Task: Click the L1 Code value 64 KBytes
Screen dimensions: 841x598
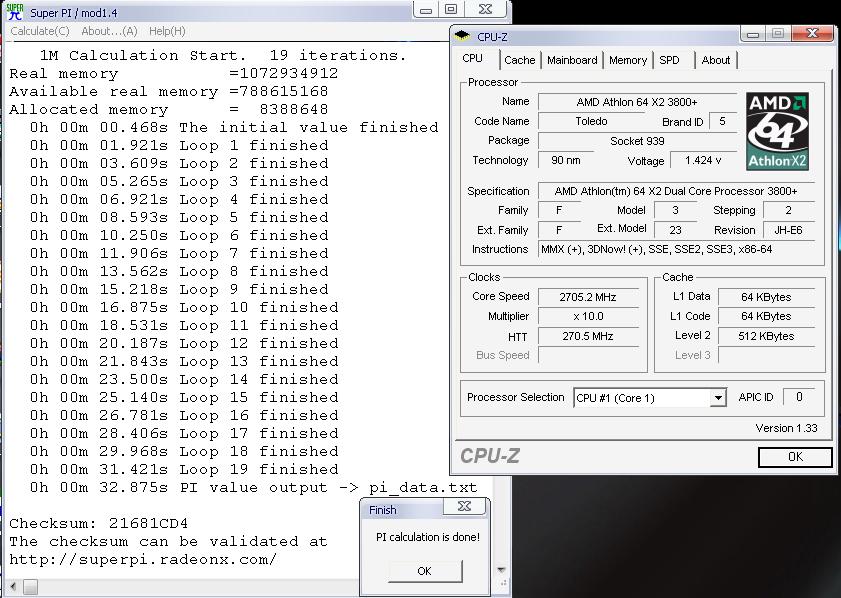Action: (x=766, y=316)
